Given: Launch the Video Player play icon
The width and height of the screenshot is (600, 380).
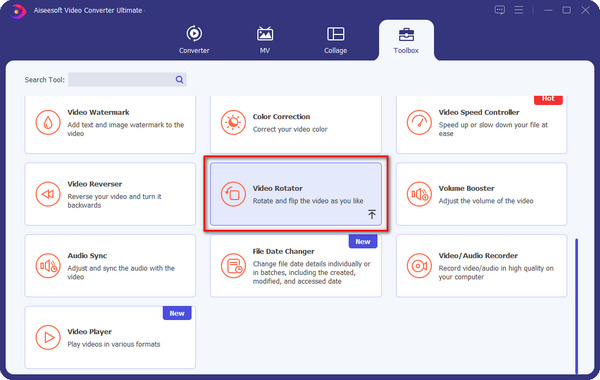Looking at the screenshot, I should click(48, 337).
